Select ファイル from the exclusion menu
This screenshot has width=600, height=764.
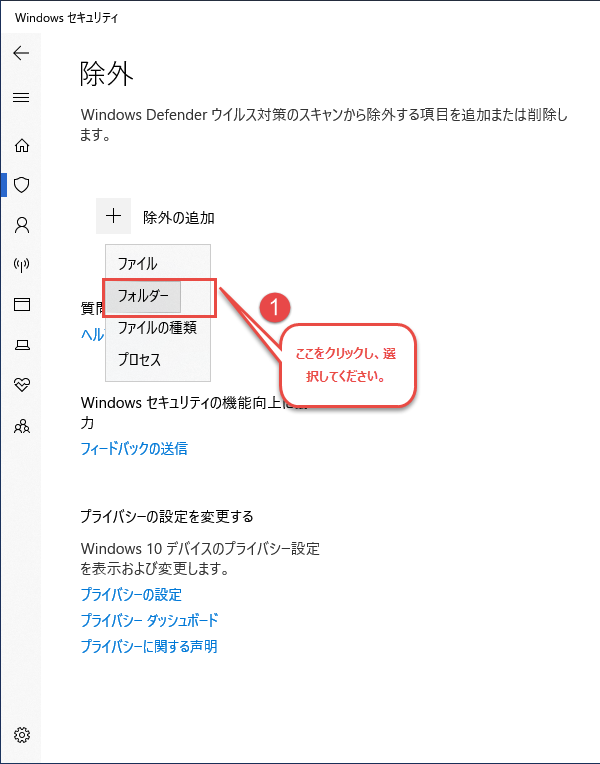[x=138, y=264]
